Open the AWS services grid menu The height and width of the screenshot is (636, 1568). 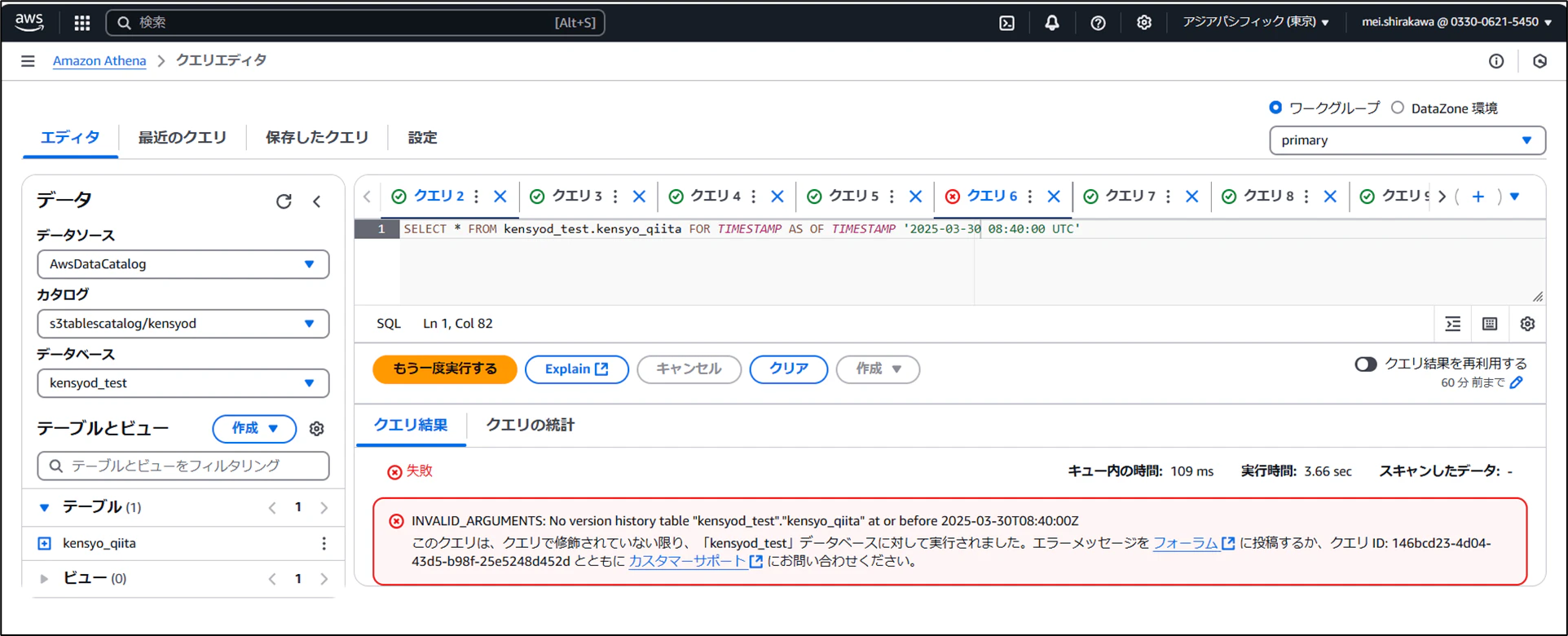pyautogui.click(x=82, y=23)
